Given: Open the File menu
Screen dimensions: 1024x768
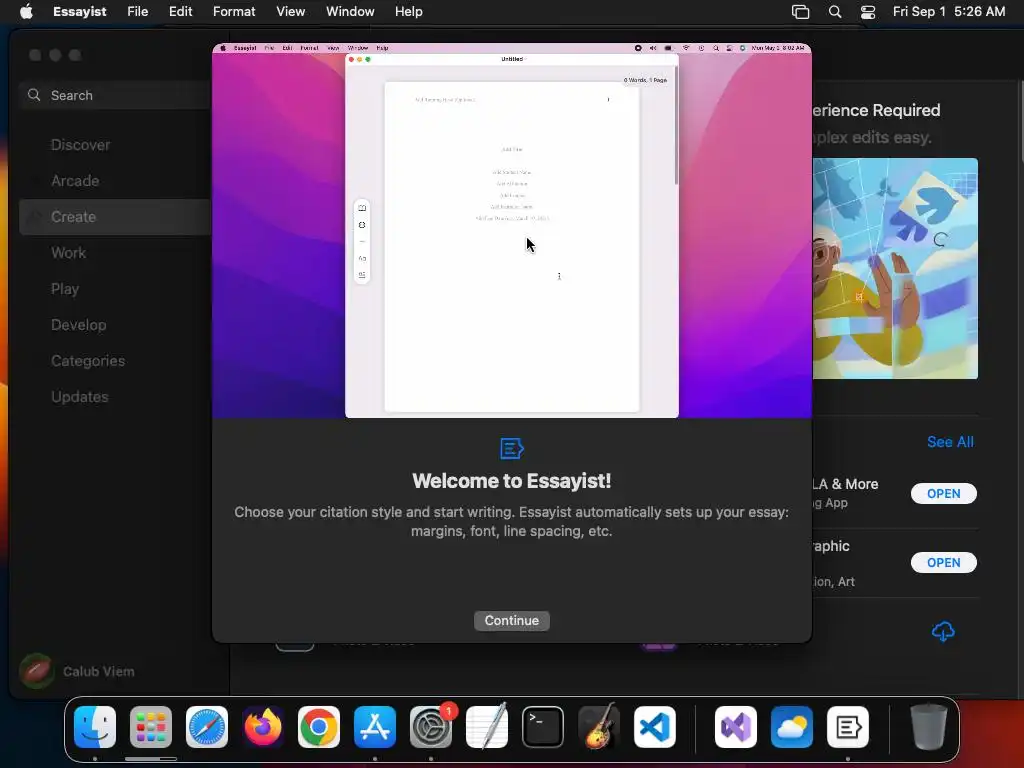Looking at the screenshot, I should [138, 12].
